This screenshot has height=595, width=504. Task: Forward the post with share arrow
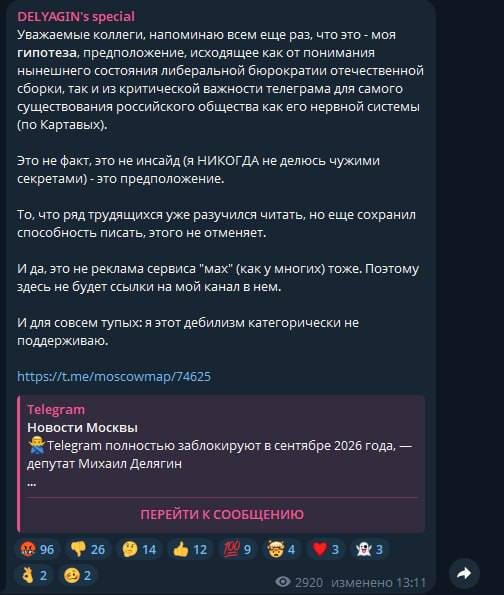pyautogui.click(x=464, y=573)
